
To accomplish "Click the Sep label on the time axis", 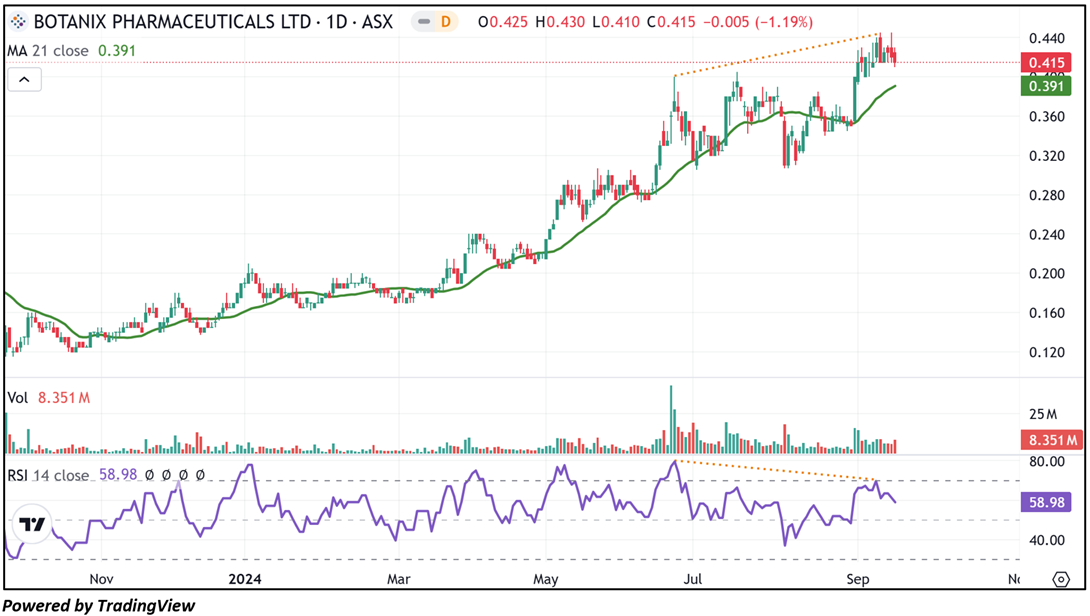I will (858, 579).
